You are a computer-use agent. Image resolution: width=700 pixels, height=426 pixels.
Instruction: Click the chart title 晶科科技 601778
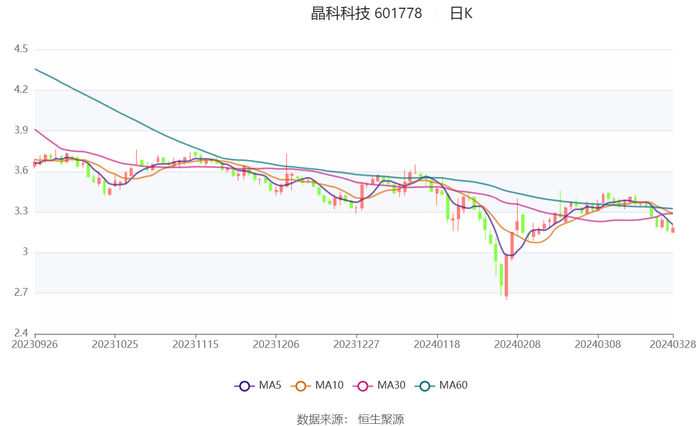366,14
